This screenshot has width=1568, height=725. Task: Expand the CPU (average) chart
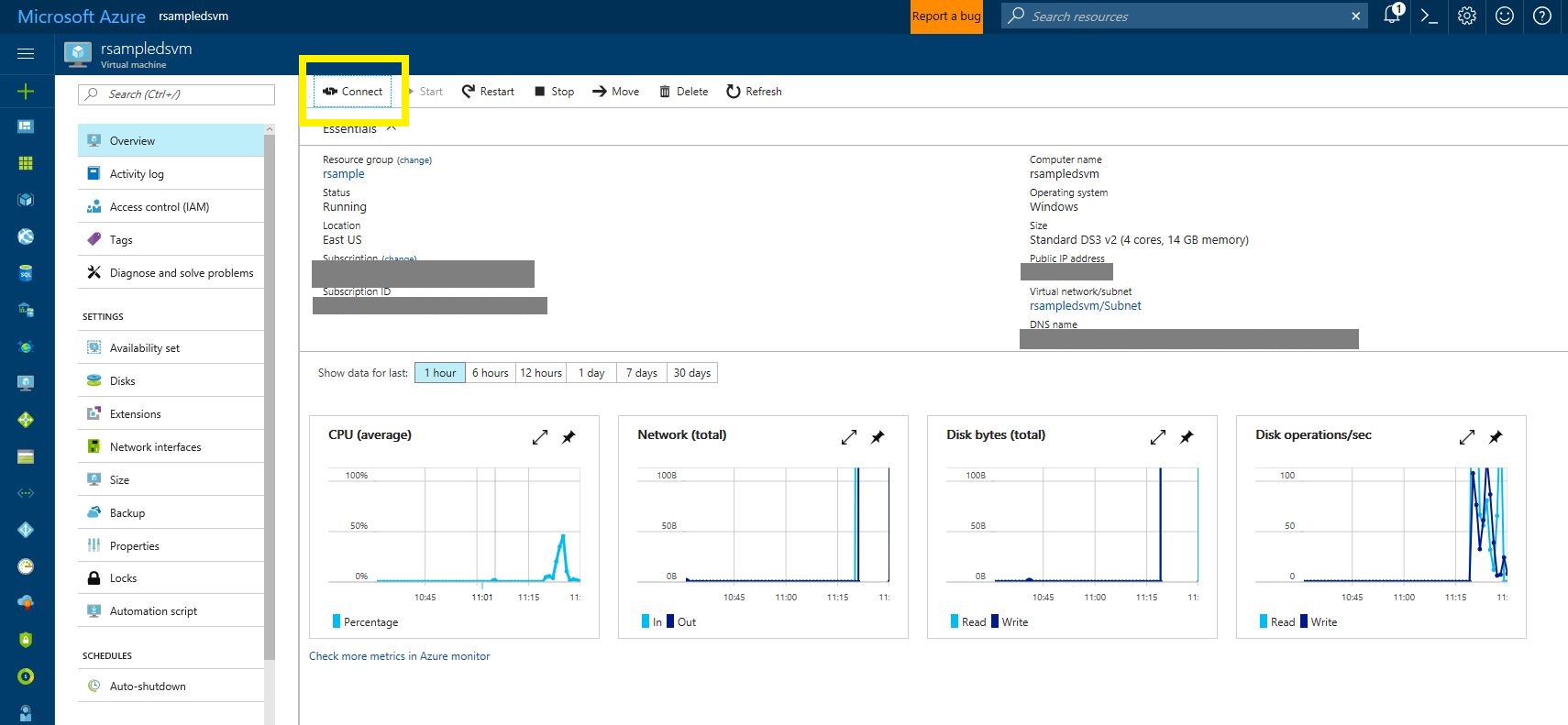tap(540, 437)
